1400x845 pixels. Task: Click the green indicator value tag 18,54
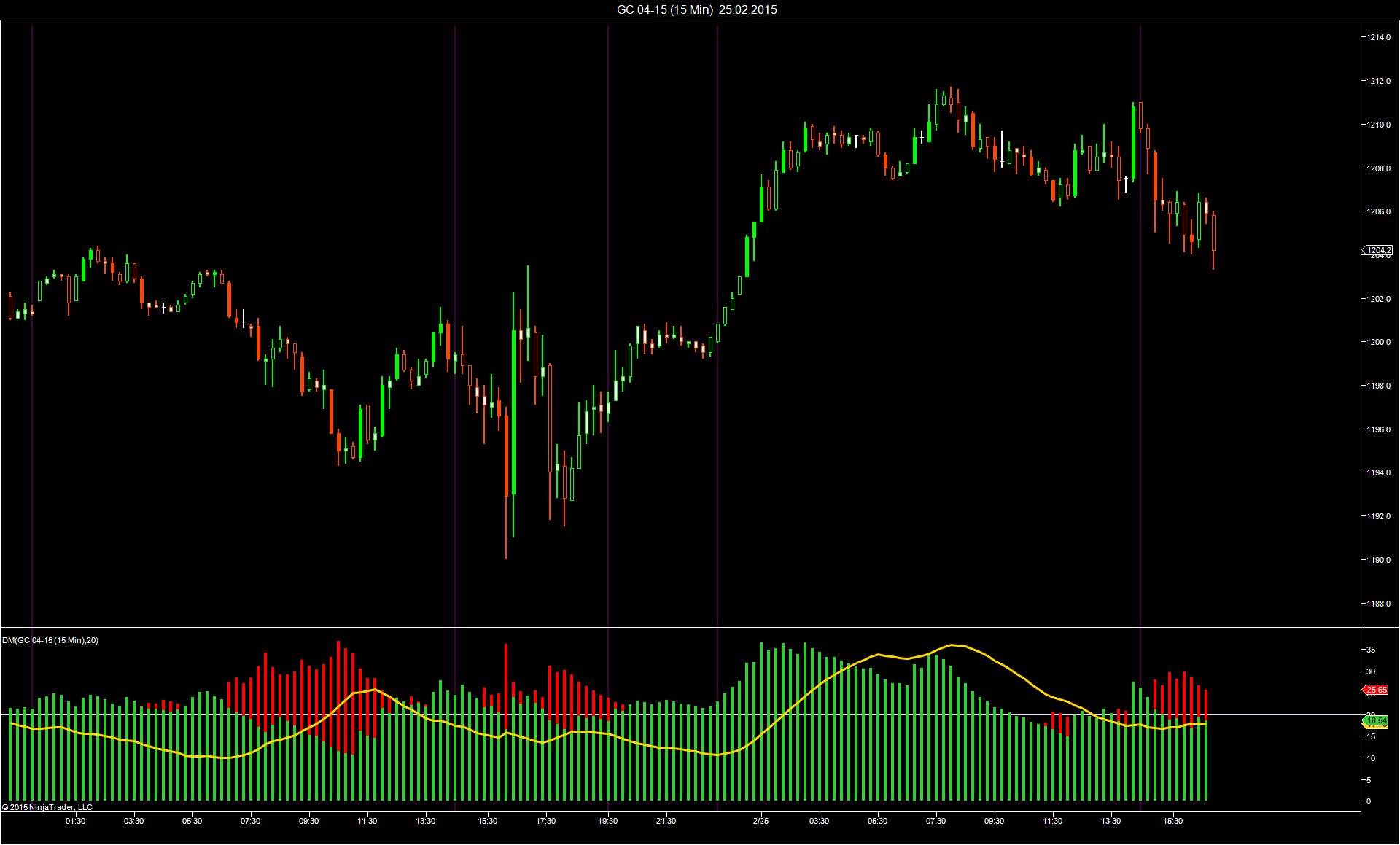(x=1376, y=720)
